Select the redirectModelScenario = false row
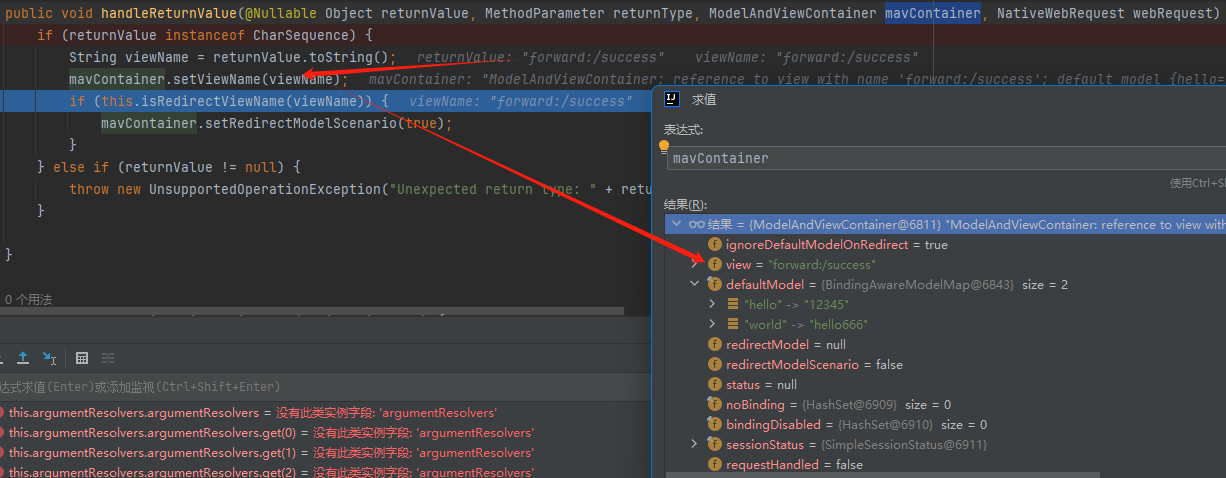 [x=945, y=364]
